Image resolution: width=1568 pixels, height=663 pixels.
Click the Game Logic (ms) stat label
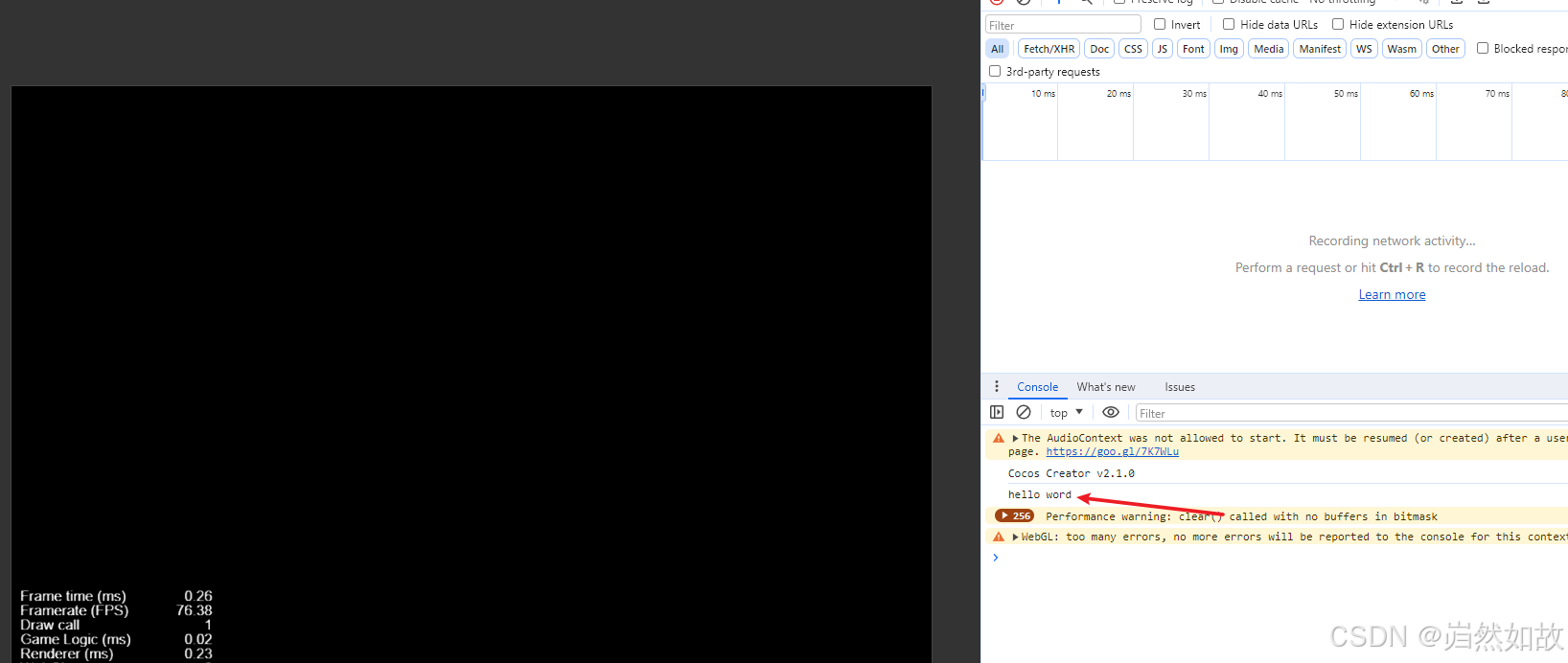tap(76, 639)
